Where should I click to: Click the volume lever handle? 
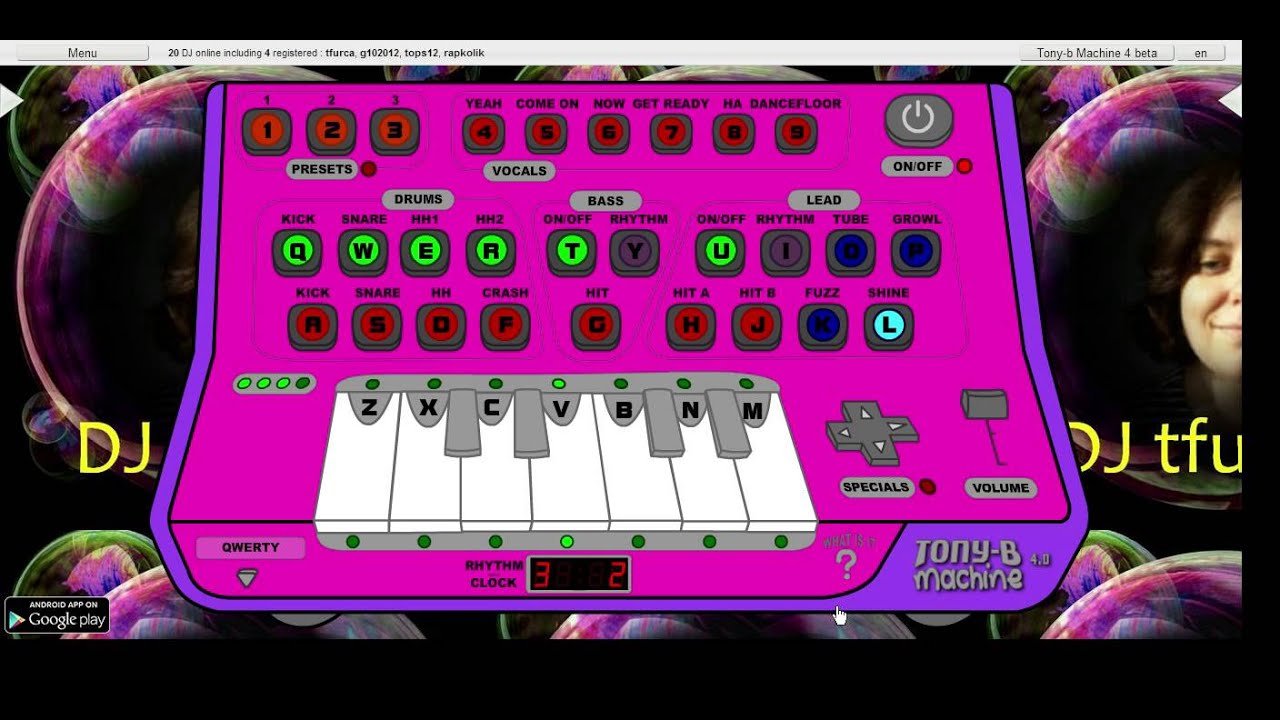tap(984, 405)
